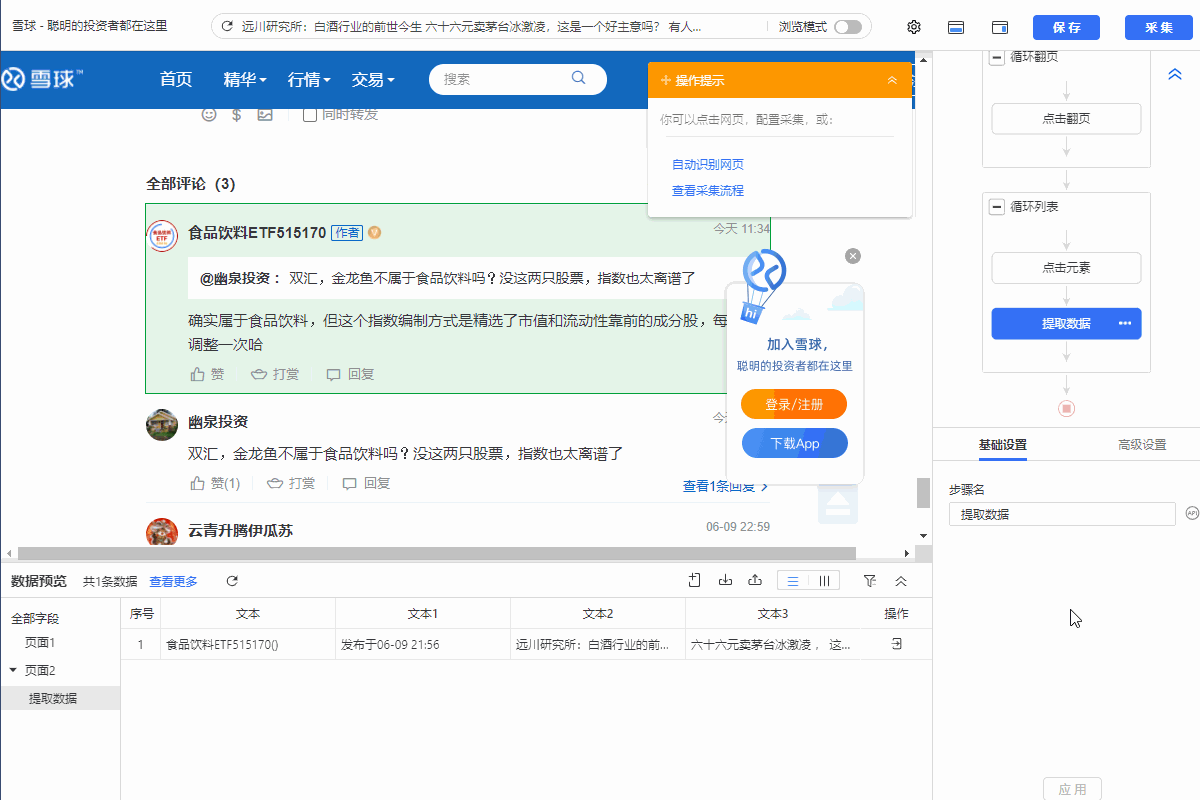Collapse the data preview panel with double chevron
The image size is (1200, 800).
click(x=900, y=580)
